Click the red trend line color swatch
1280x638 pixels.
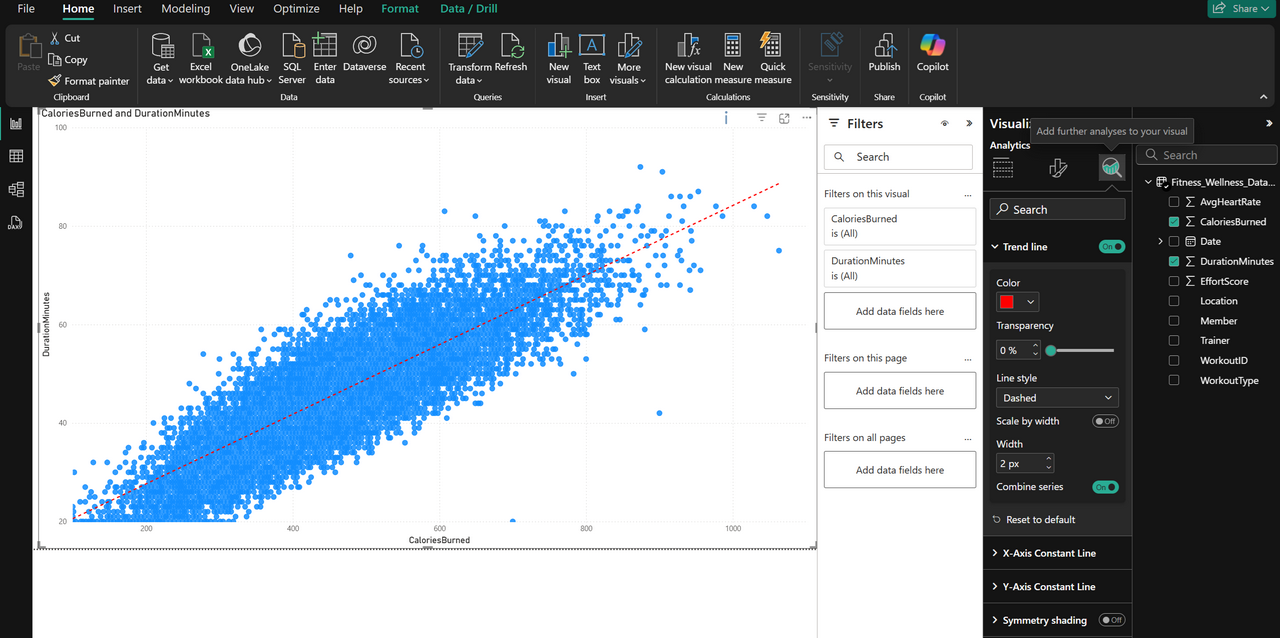[x=1007, y=302]
